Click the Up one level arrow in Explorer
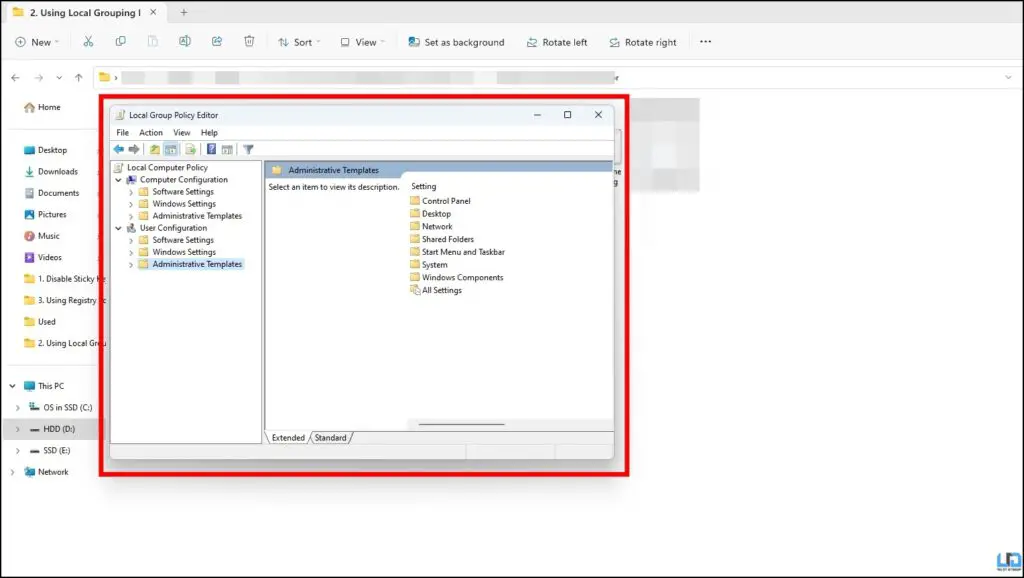The image size is (1024, 578). click(78, 78)
